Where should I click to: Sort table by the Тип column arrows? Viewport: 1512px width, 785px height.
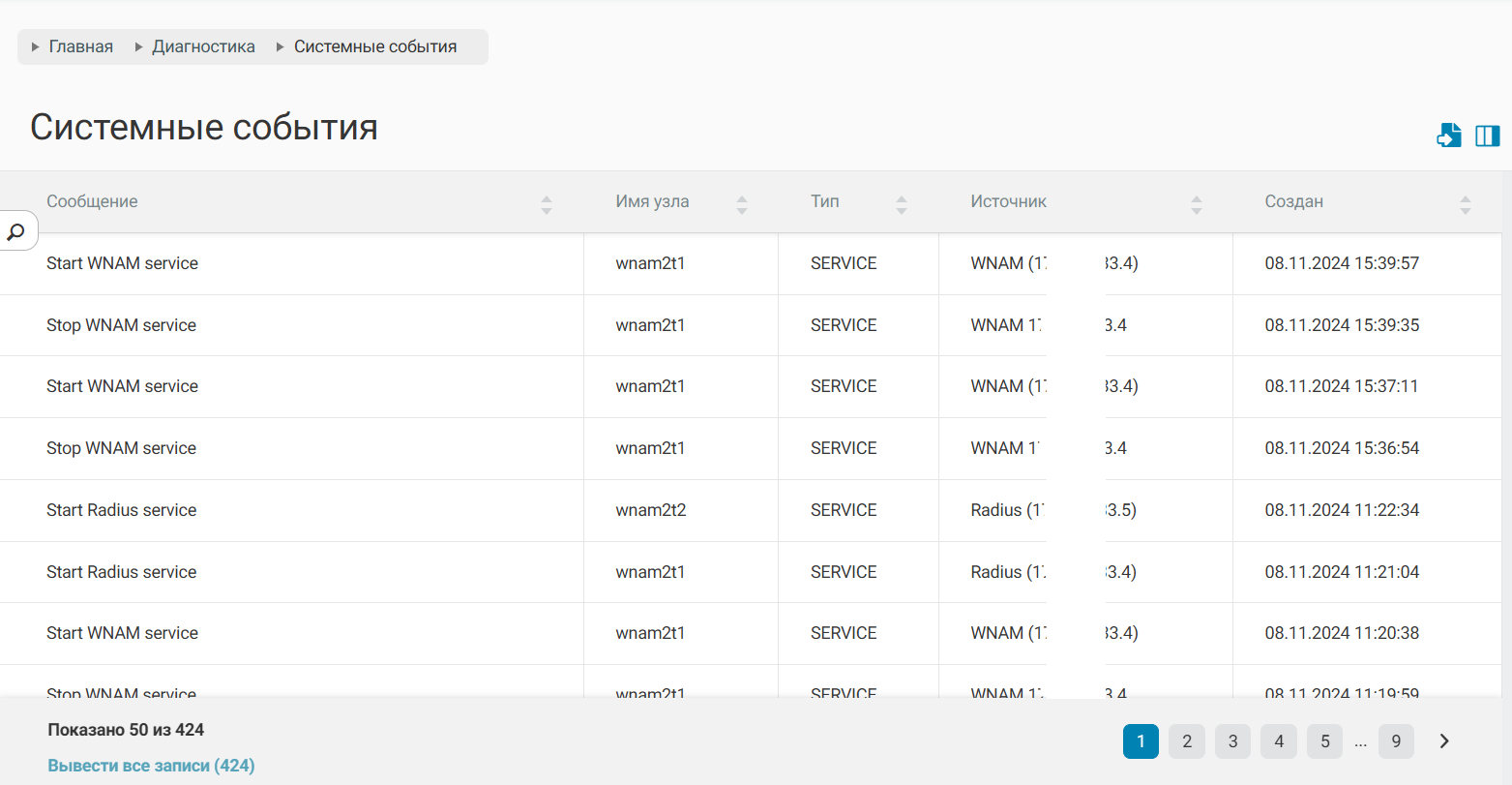point(902,204)
